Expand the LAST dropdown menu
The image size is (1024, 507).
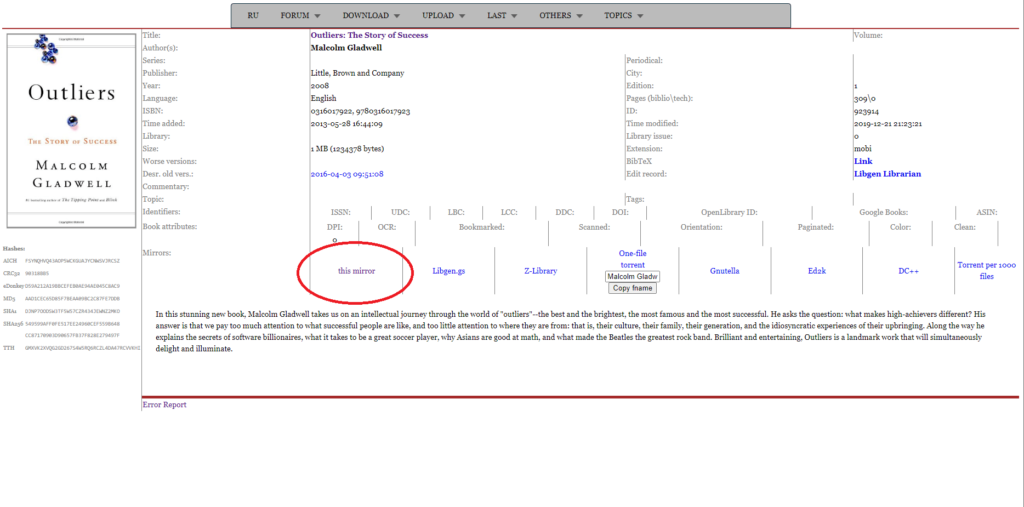pos(502,16)
